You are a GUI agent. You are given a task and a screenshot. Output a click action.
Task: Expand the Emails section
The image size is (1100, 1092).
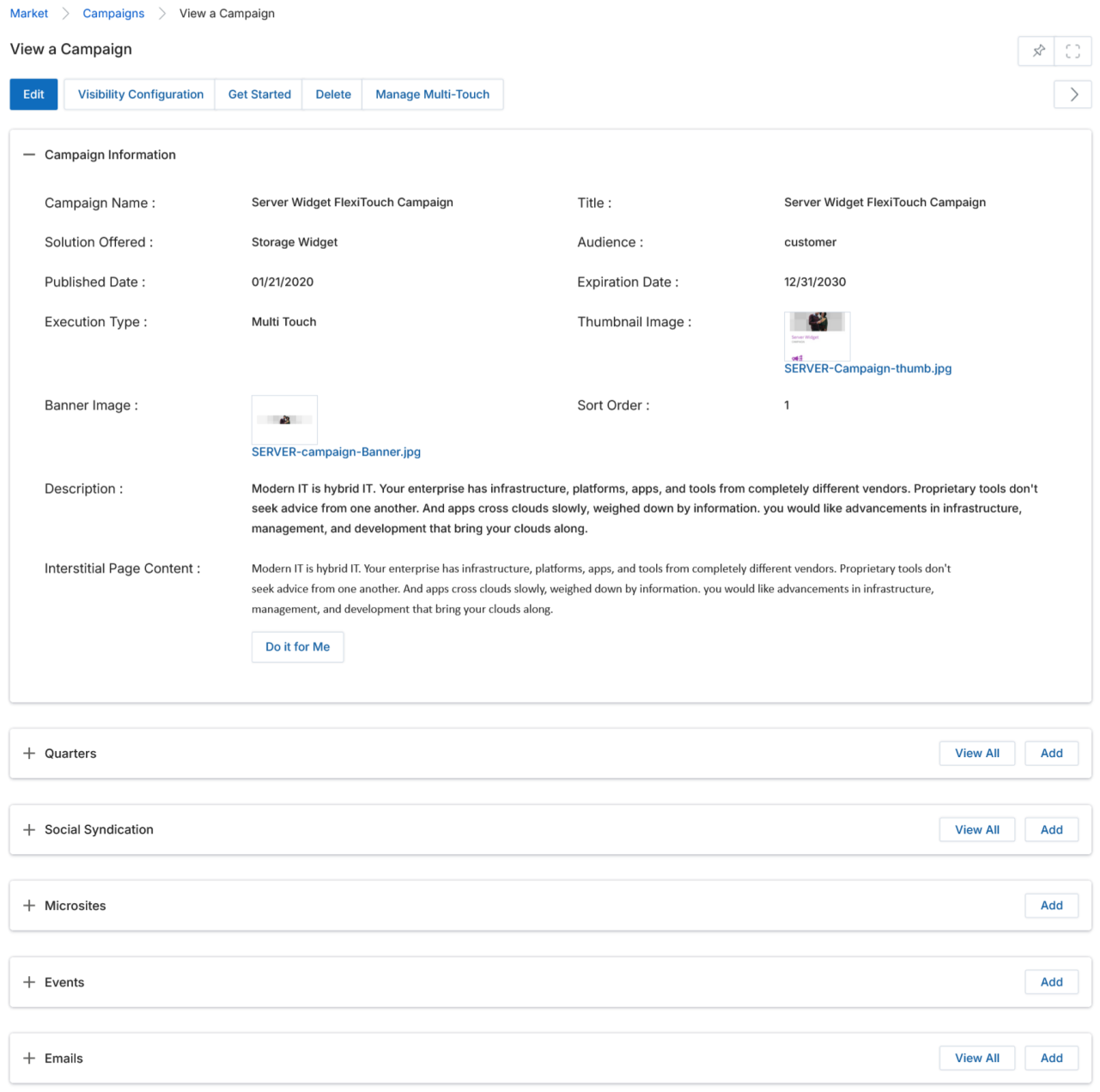tap(29, 1059)
